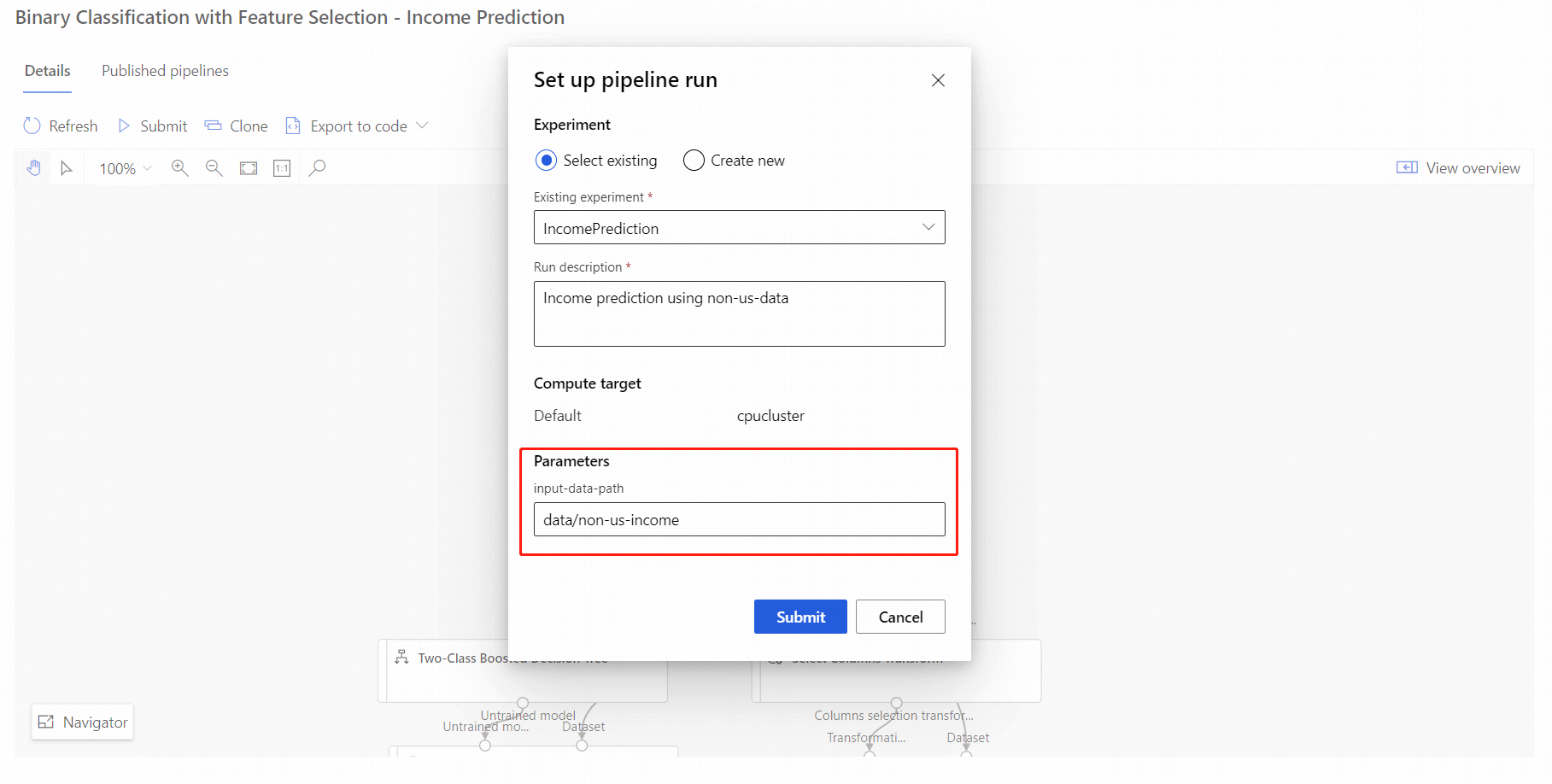Submit the pipeline run
This screenshot has width=1552, height=784.
(799, 617)
